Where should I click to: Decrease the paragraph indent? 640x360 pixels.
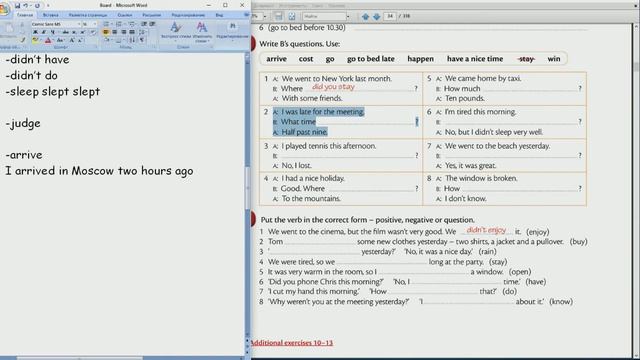(x=144, y=24)
